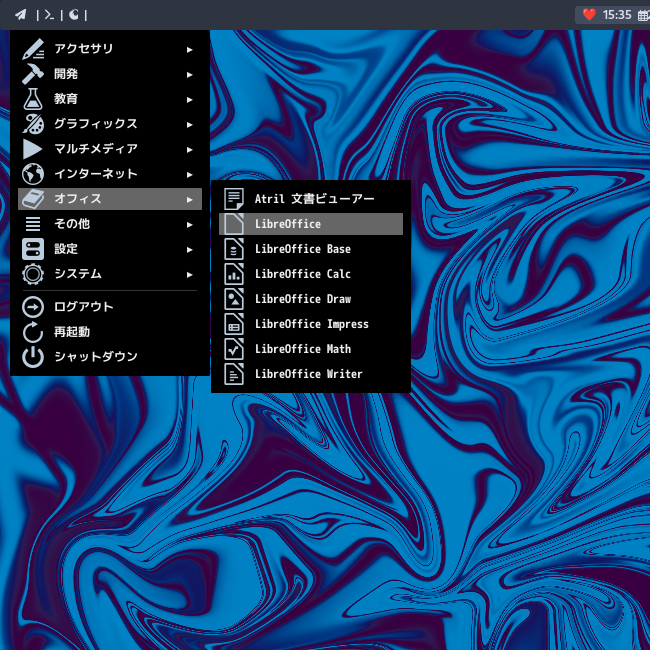The image size is (650, 650).
Task: Launch the highlighted LibreOffice entry
Action: 311,224
